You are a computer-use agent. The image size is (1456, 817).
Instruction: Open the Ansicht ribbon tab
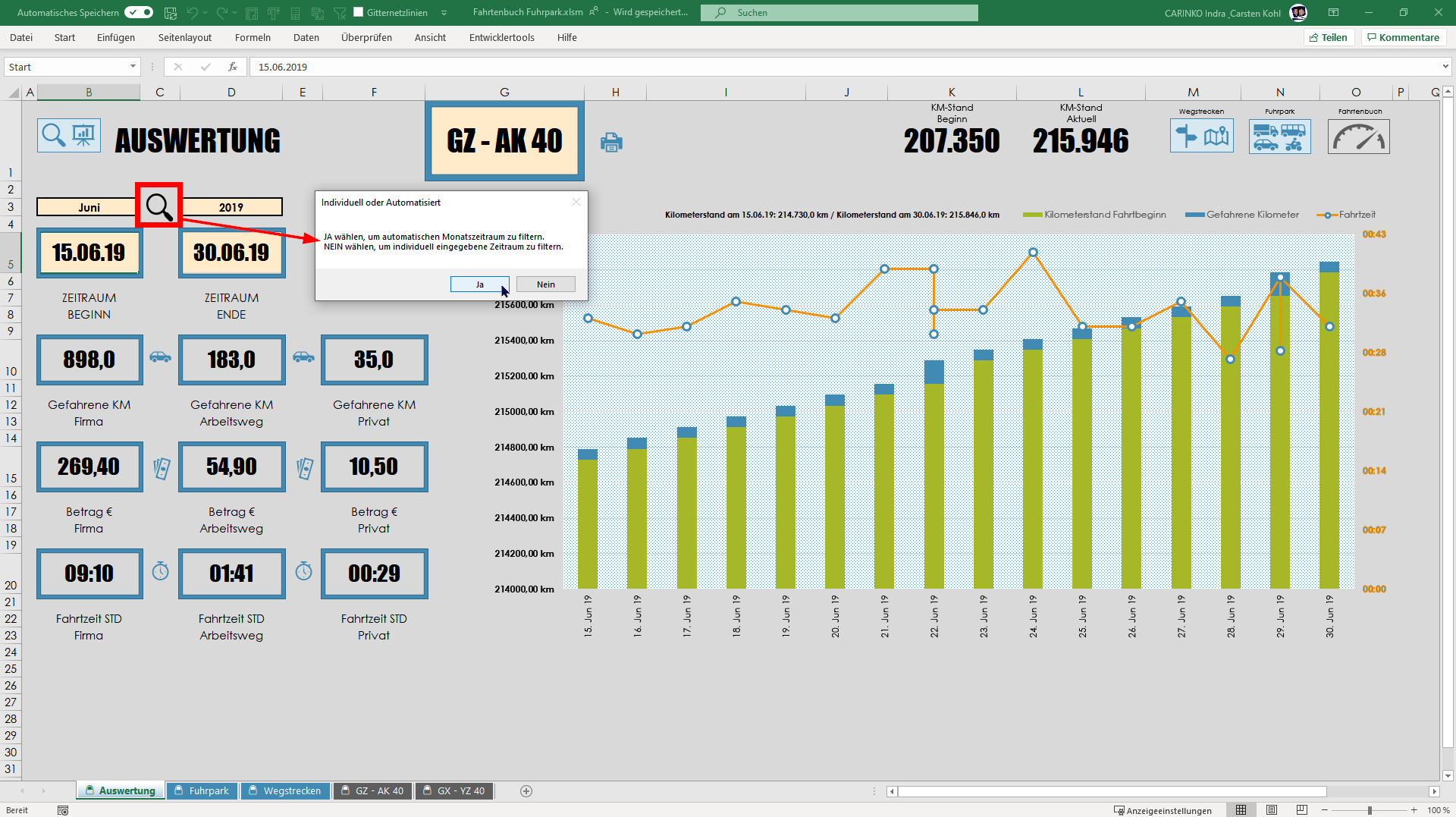point(430,37)
